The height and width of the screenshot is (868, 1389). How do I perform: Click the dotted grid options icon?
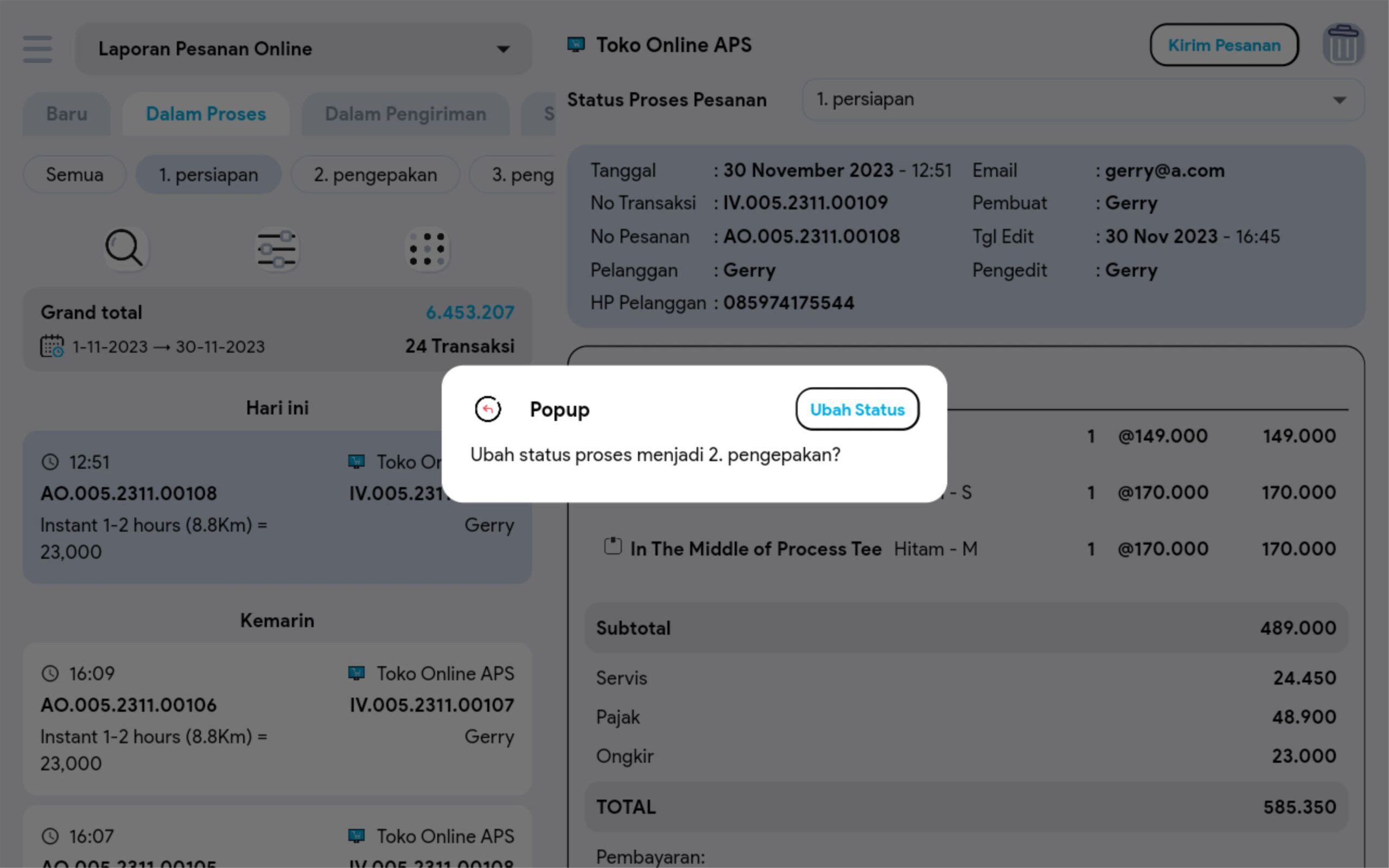[427, 249]
